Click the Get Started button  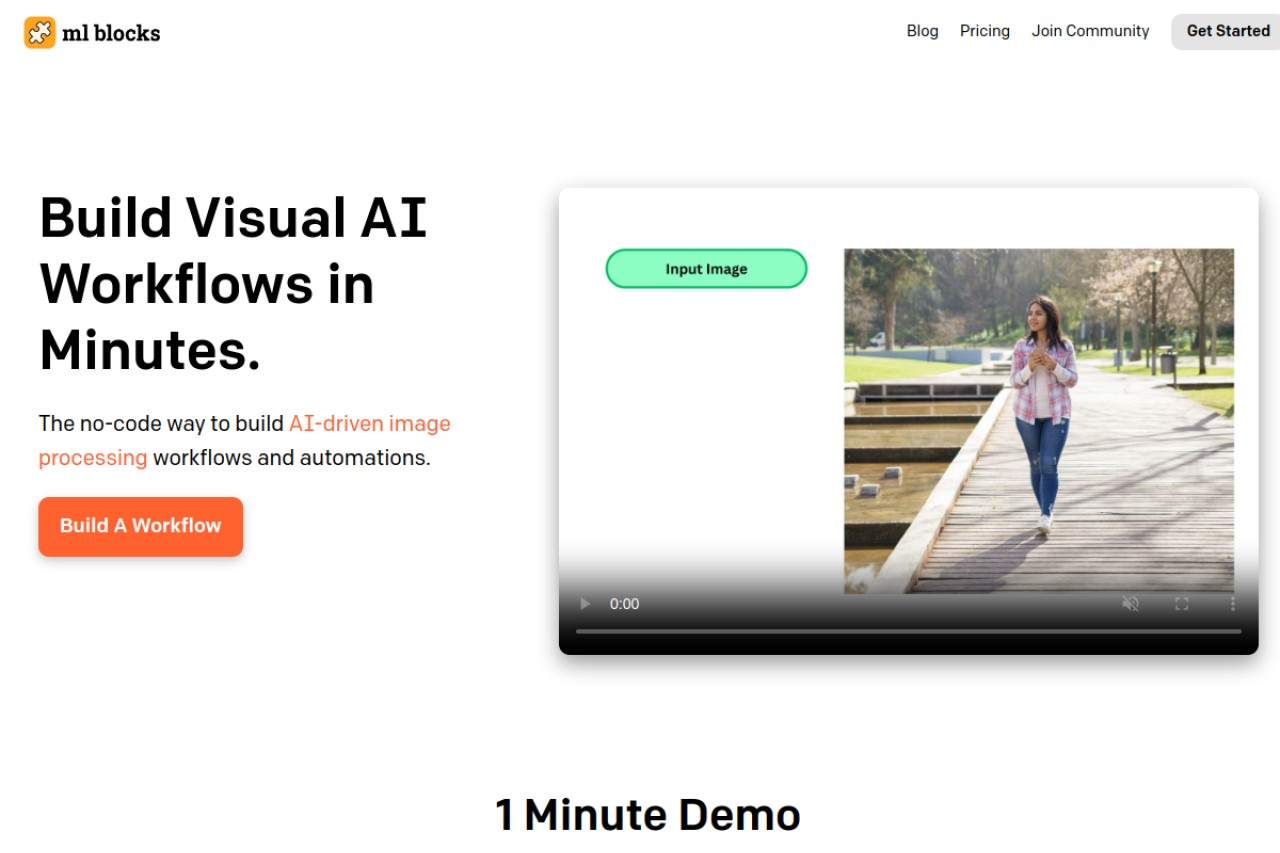tap(1227, 31)
